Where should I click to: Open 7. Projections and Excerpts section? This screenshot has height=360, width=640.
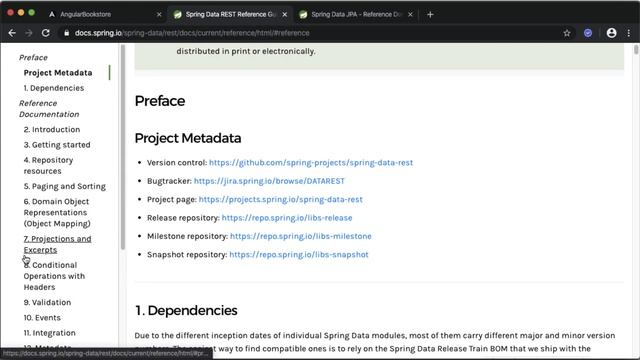tap(57, 244)
